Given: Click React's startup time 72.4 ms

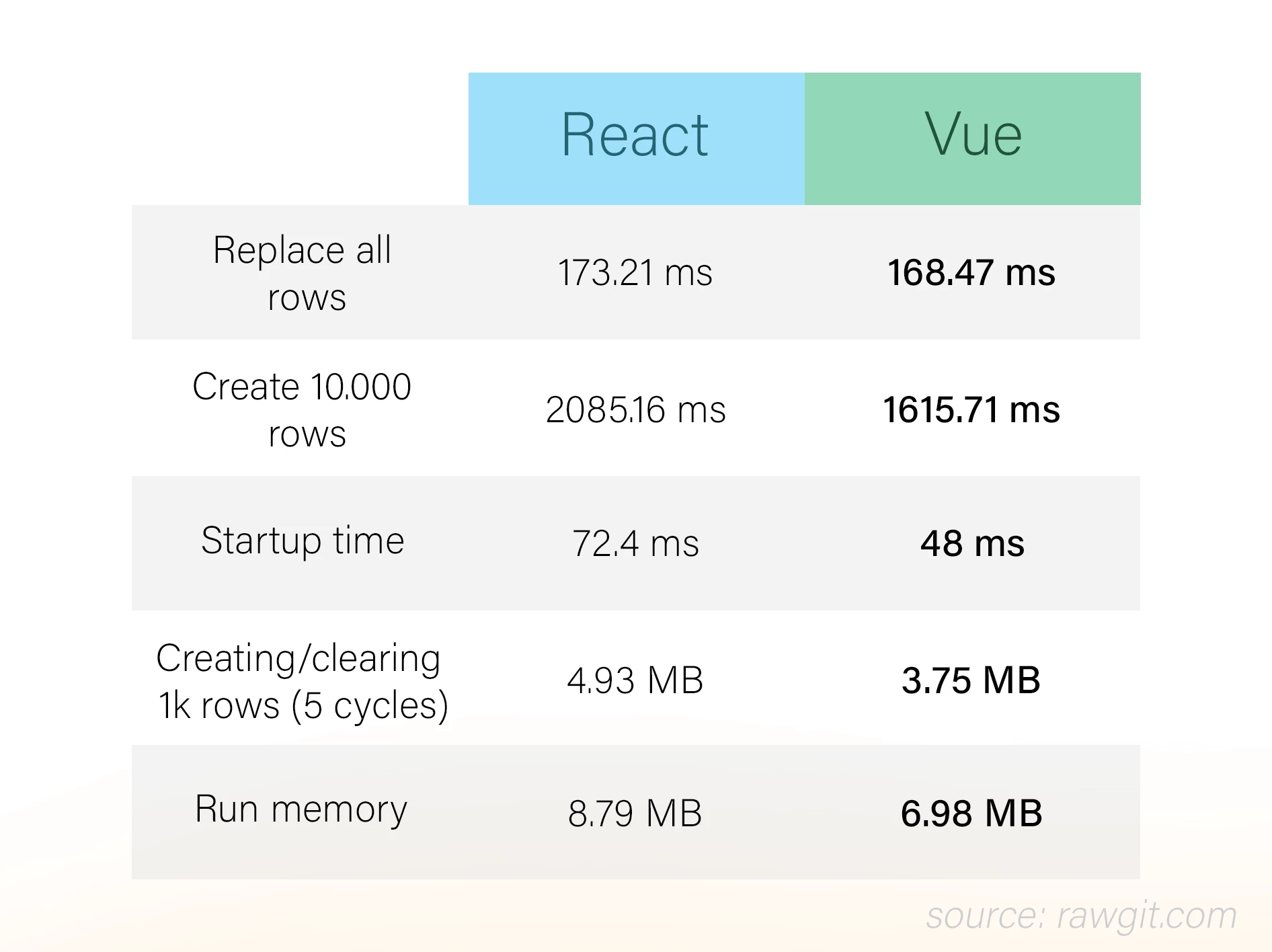Looking at the screenshot, I should coord(635,543).
